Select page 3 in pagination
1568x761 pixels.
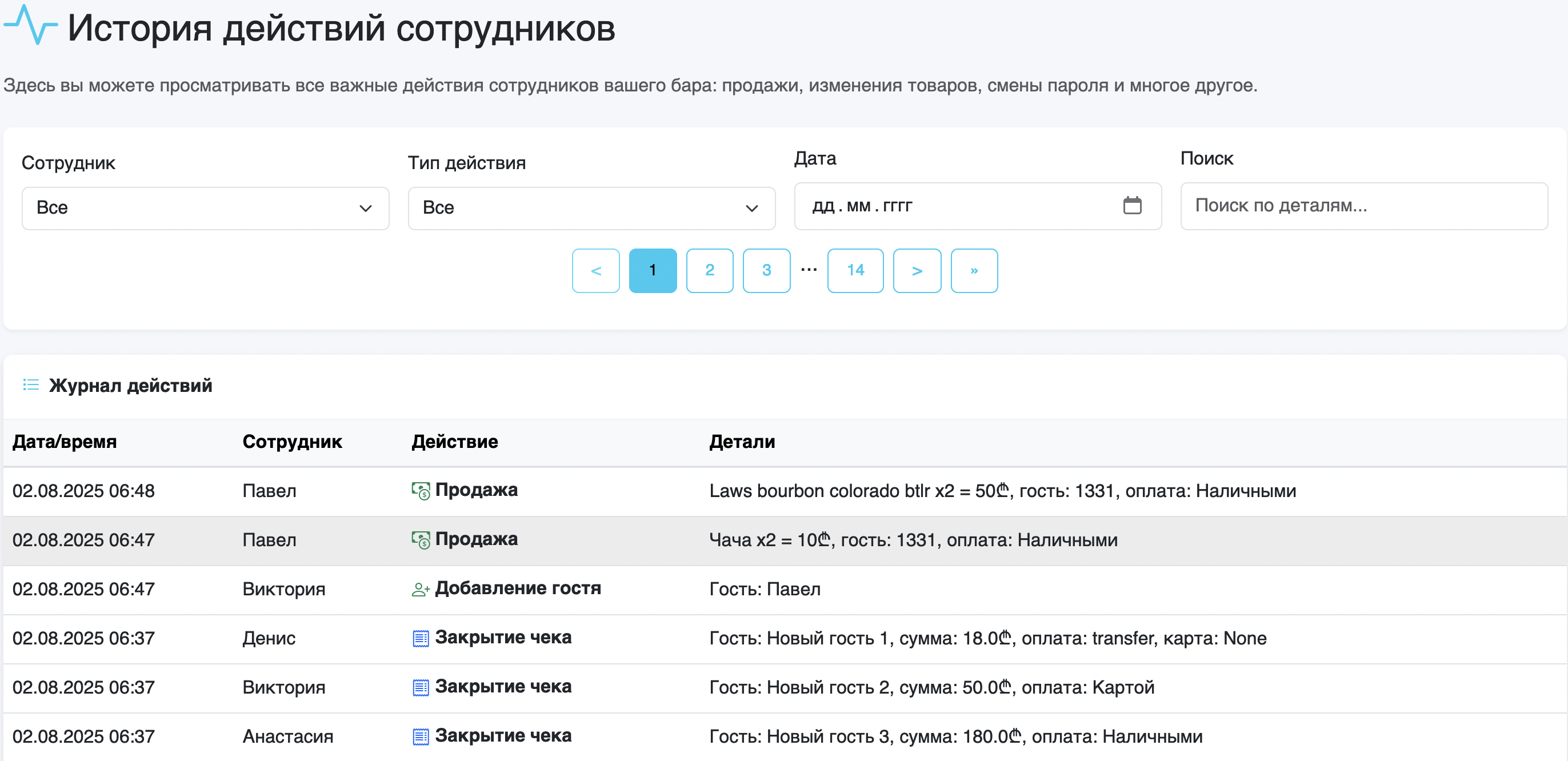(766, 270)
